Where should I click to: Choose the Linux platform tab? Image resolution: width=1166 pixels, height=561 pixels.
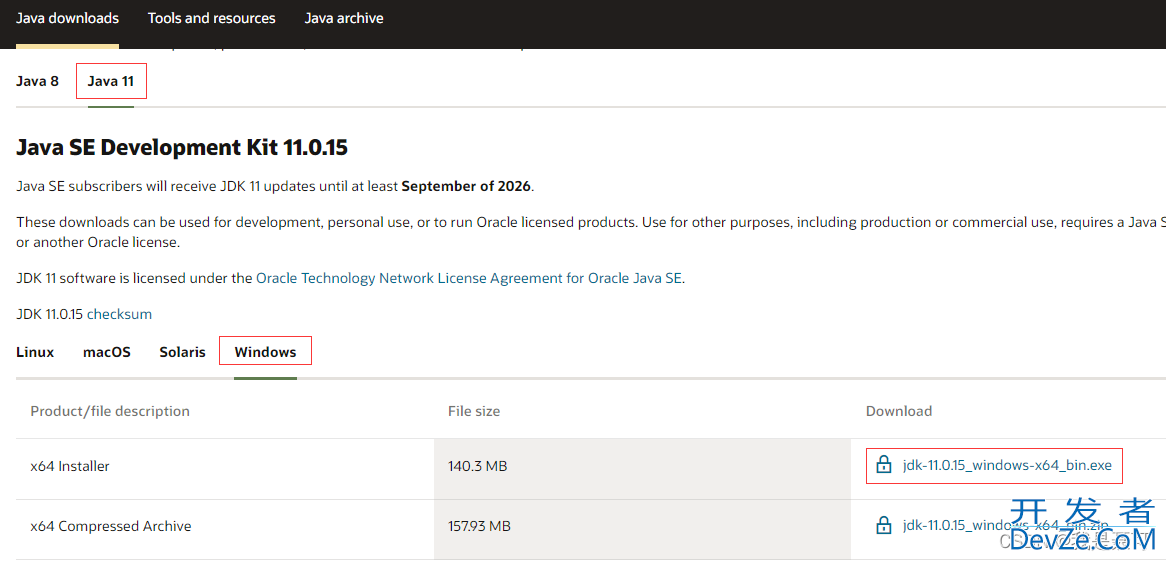35,352
